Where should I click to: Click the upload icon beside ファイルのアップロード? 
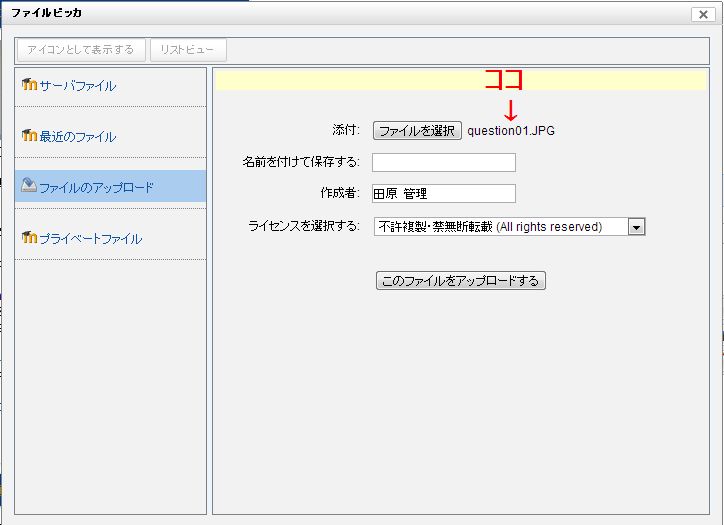coord(29,186)
